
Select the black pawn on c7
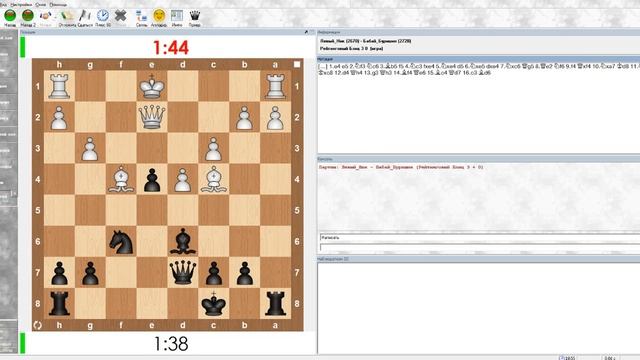[213, 273]
